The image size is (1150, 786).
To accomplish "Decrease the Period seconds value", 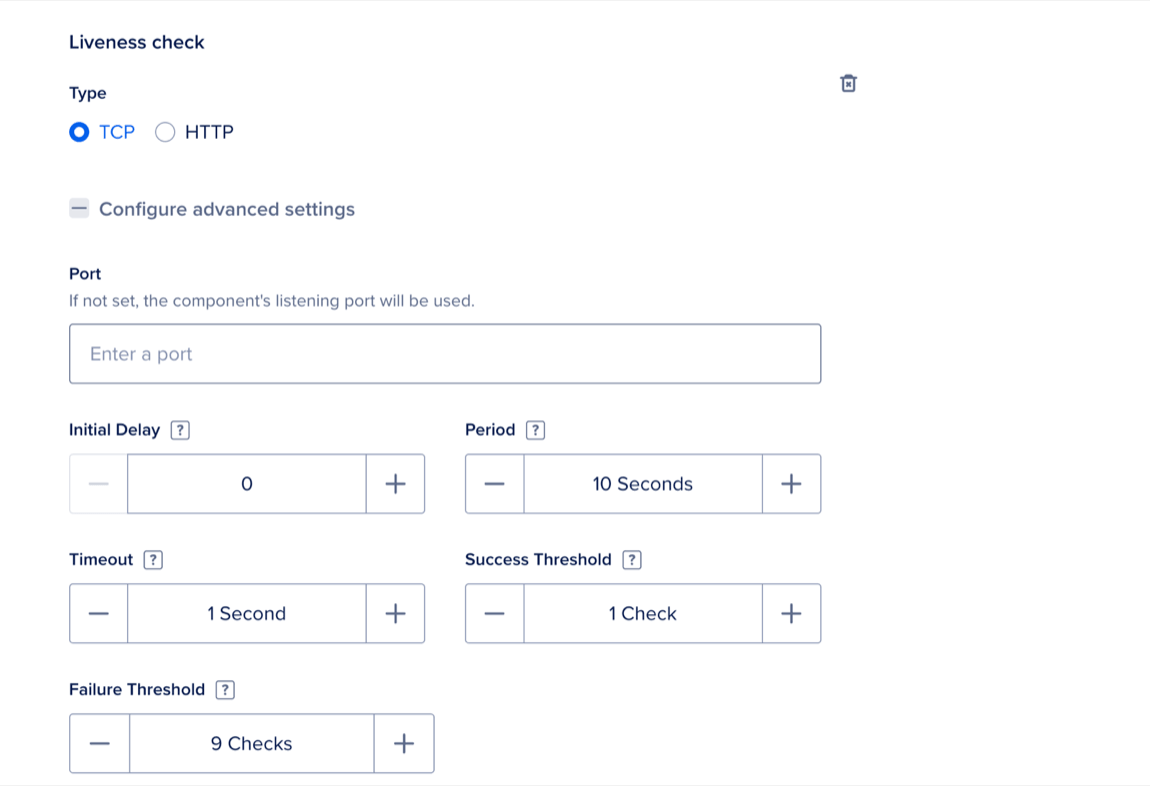I will pyautogui.click(x=494, y=484).
